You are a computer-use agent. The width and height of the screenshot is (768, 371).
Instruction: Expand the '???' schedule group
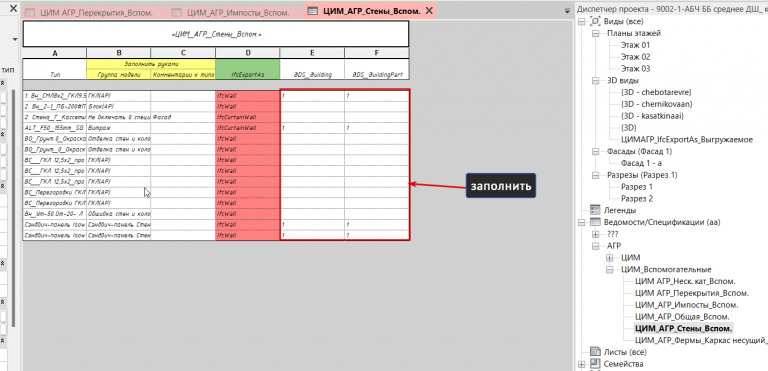tap(596, 234)
